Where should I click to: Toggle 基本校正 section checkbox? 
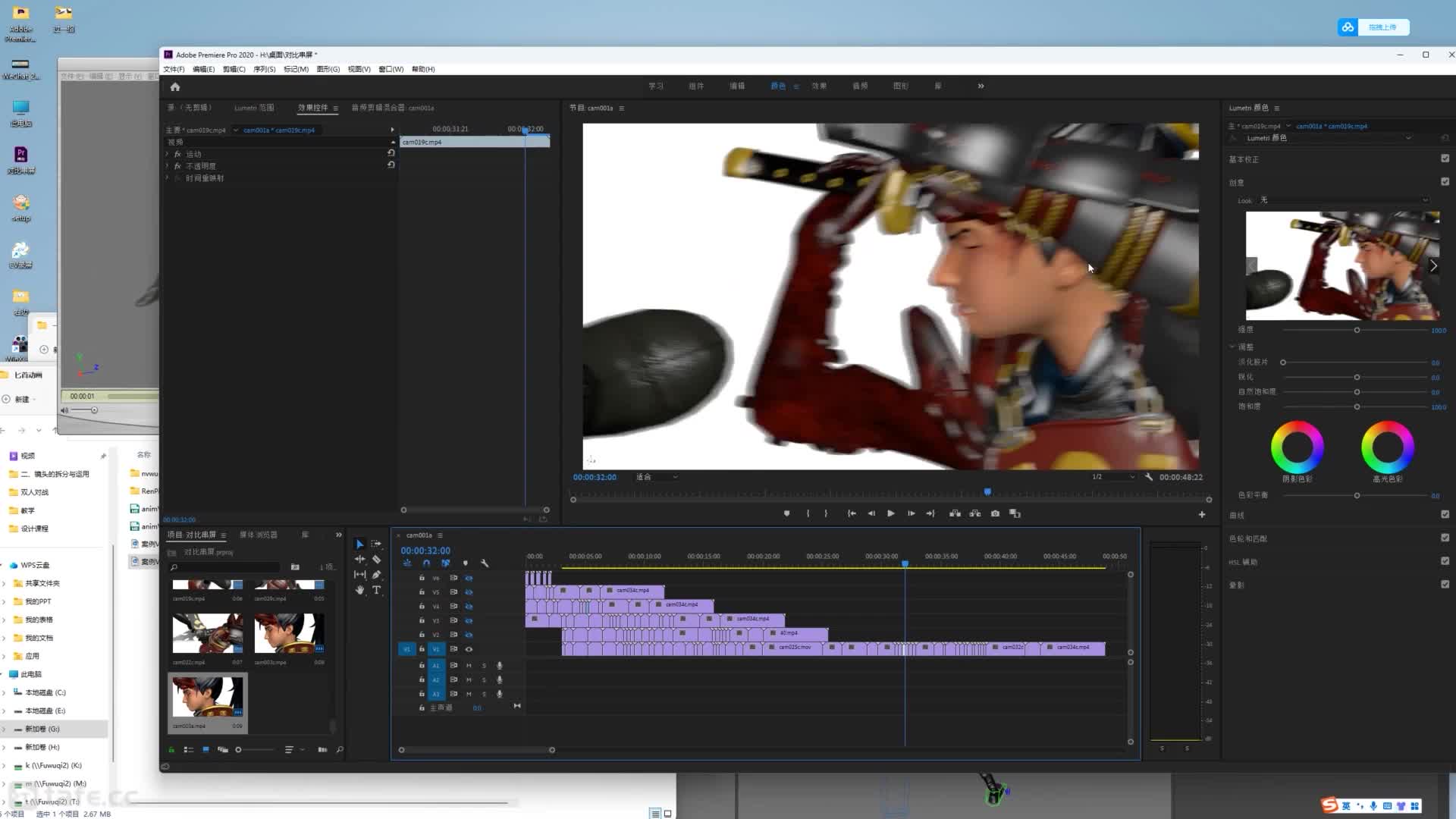click(x=1445, y=158)
